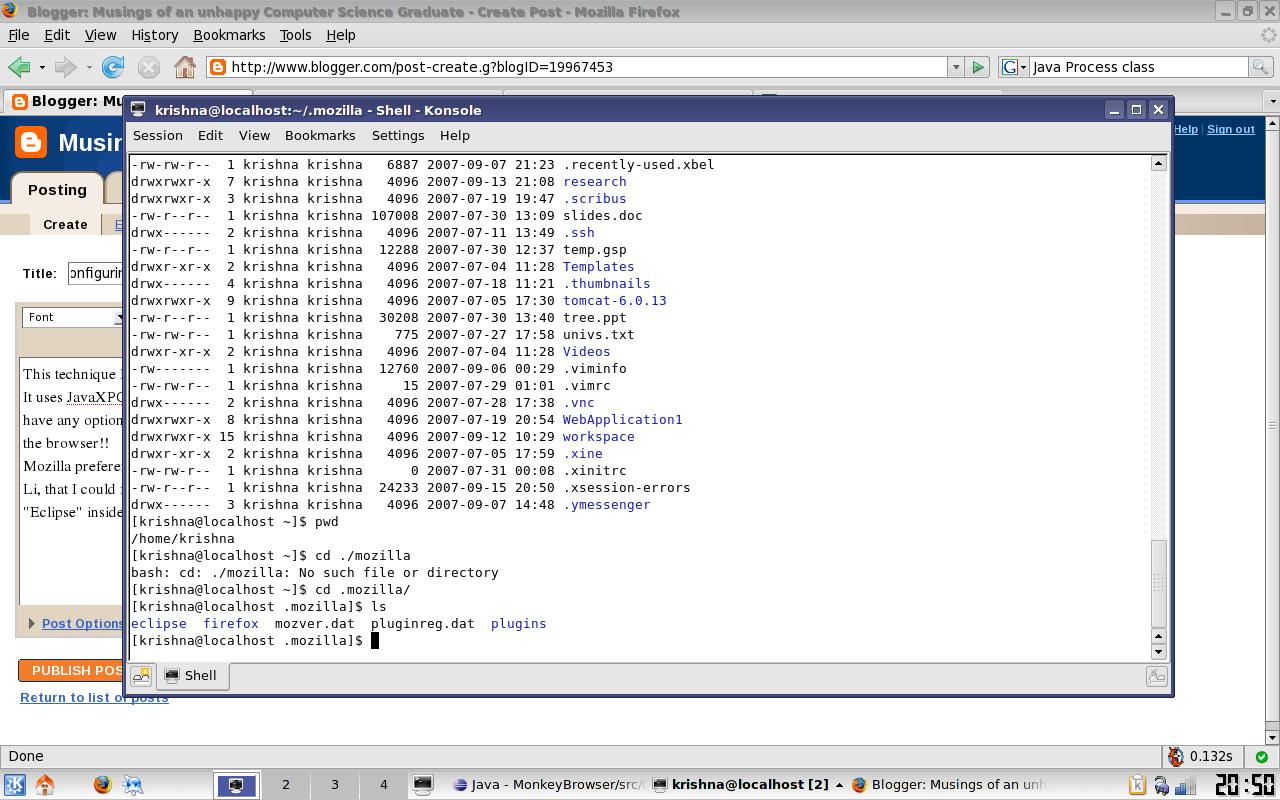Activate the Blogger: Musings taskbar entry
The width and height of the screenshot is (1280, 800).
[949, 785]
